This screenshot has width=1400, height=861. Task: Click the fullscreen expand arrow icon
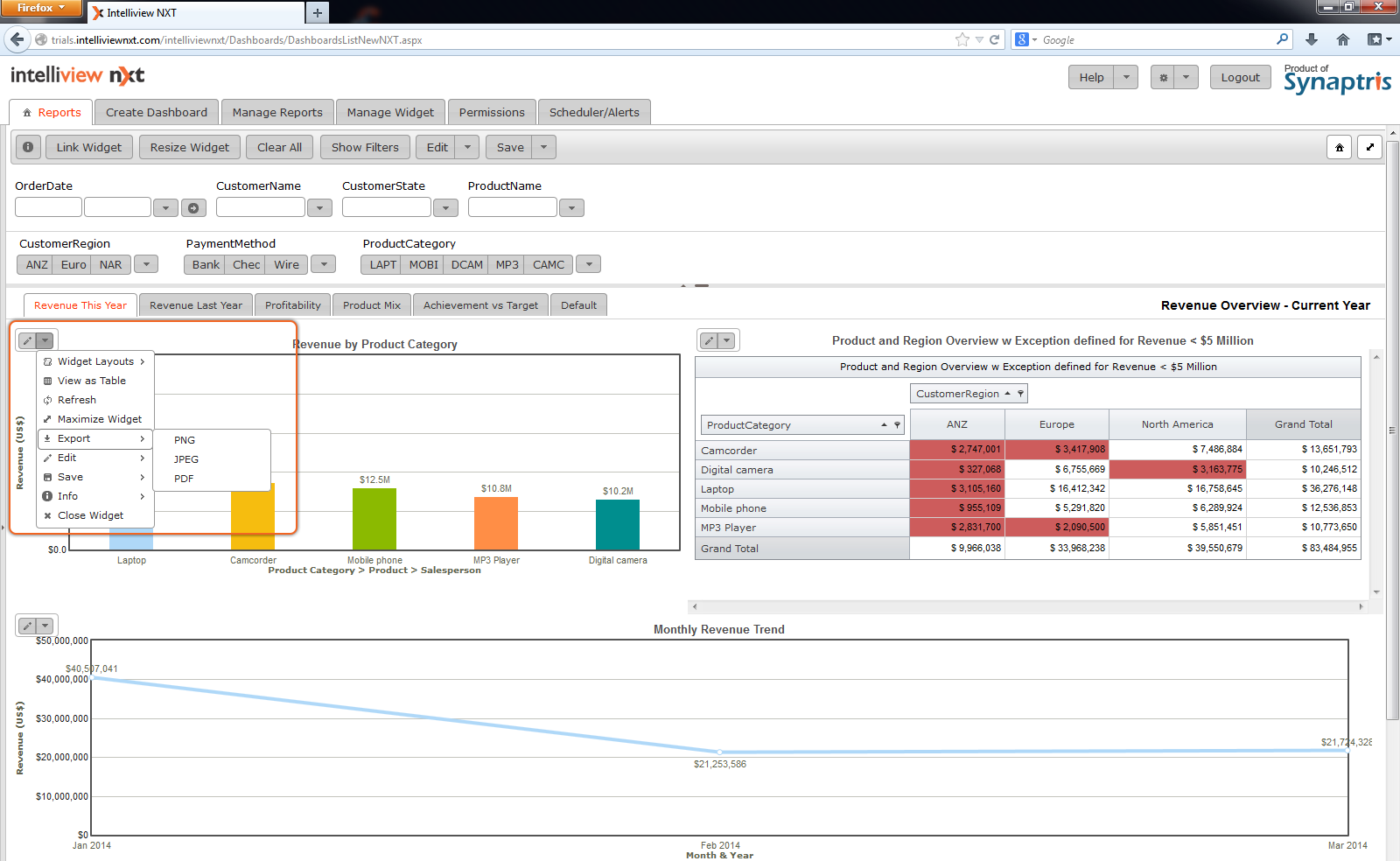(x=1369, y=148)
